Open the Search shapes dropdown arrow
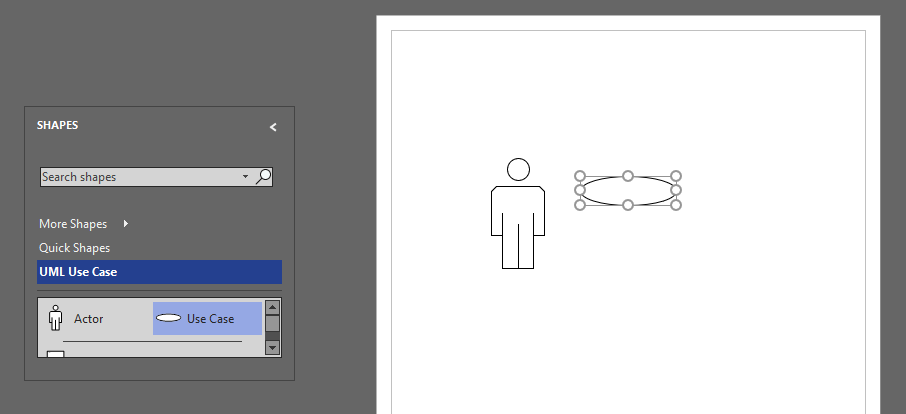Viewport: 906px width, 414px height. pyautogui.click(x=246, y=177)
